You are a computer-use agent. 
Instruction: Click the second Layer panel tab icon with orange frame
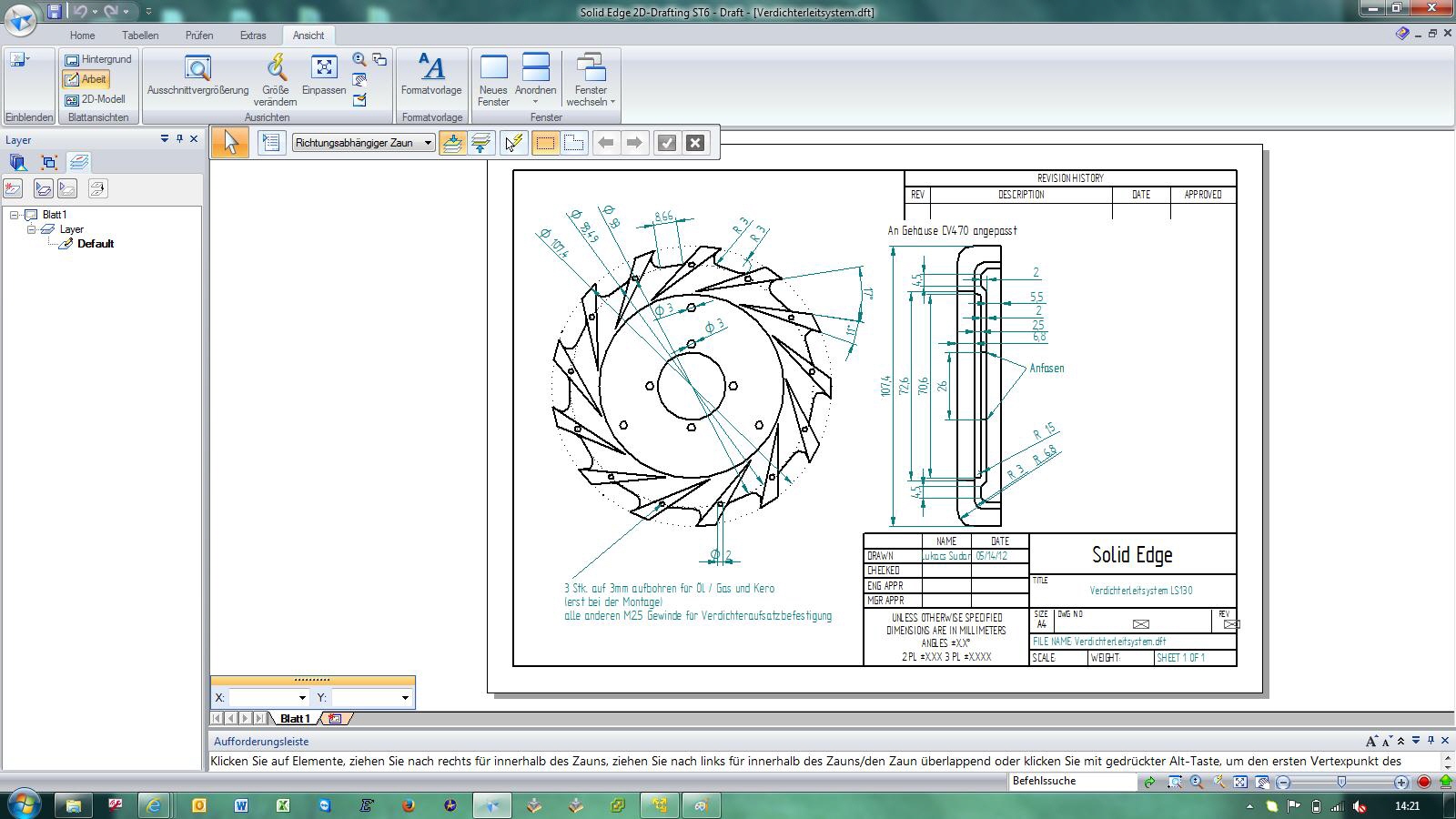[49, 163]
